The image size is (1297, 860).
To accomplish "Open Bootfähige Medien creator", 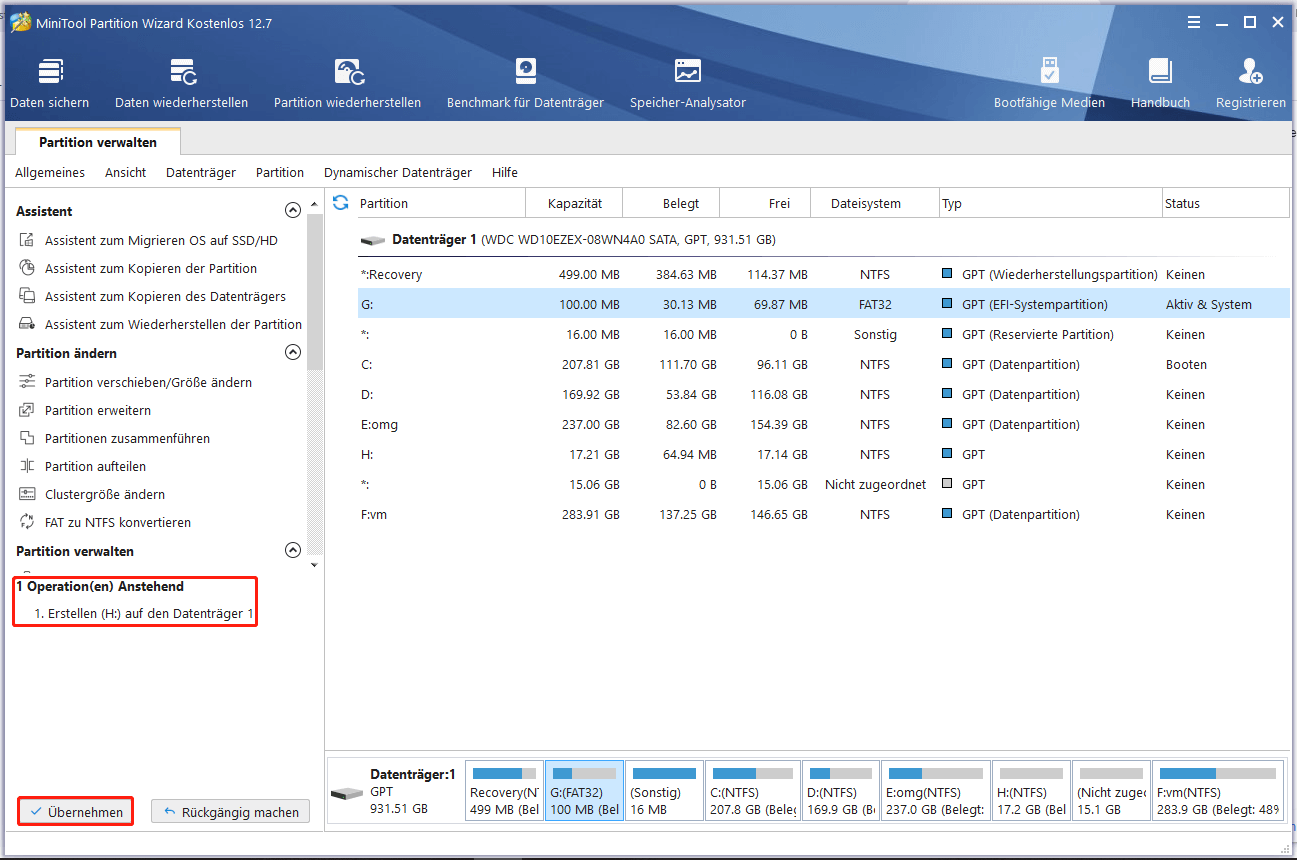I will point(1050,84).
